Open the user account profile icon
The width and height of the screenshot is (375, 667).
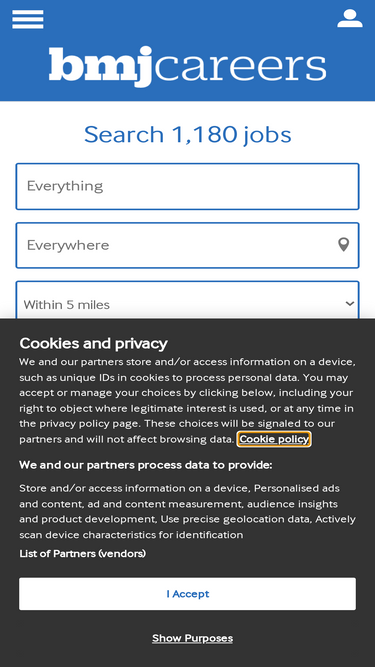click(x=350, y=19)
